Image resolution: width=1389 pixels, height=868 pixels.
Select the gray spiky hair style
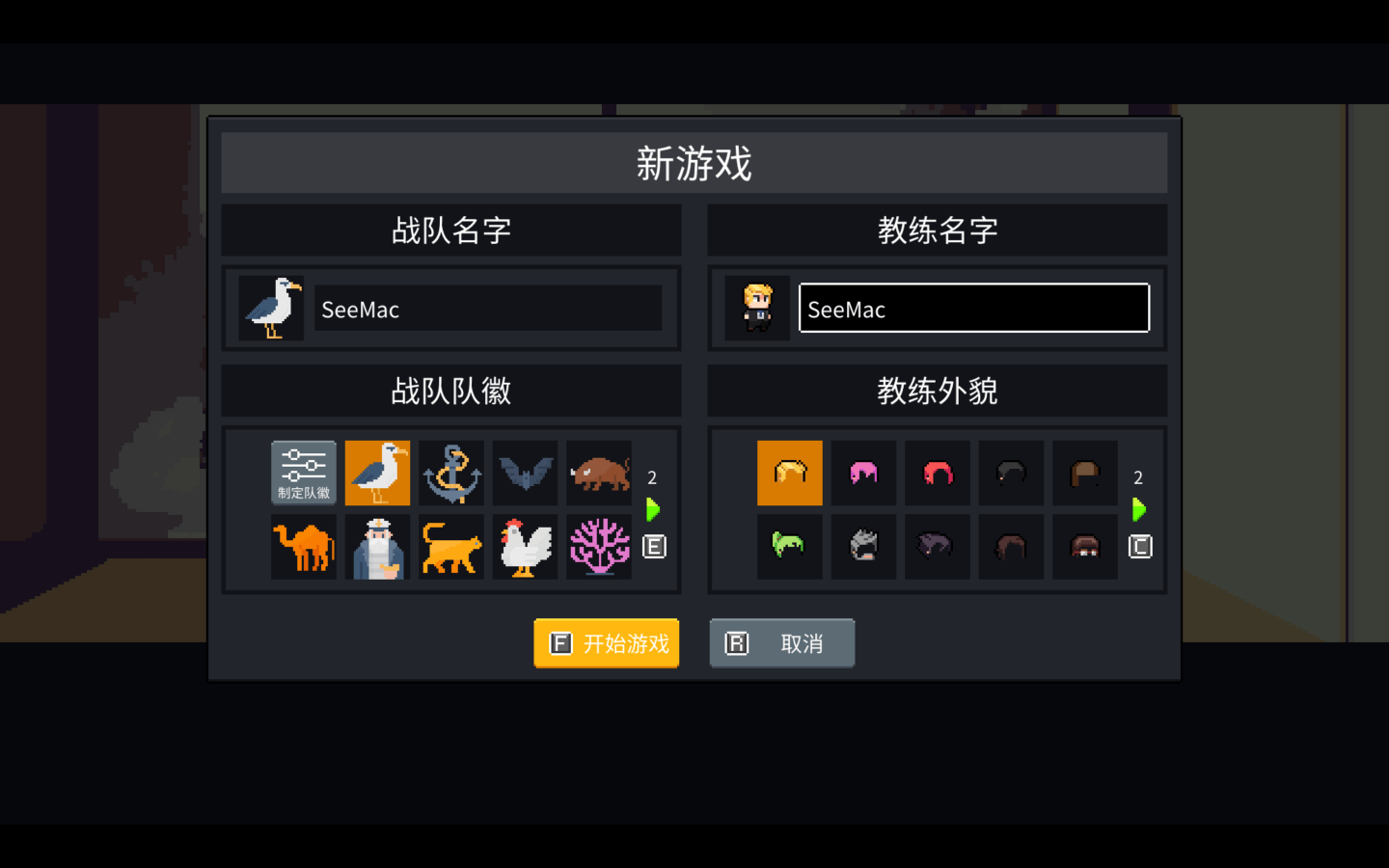(x=863, y=547)
